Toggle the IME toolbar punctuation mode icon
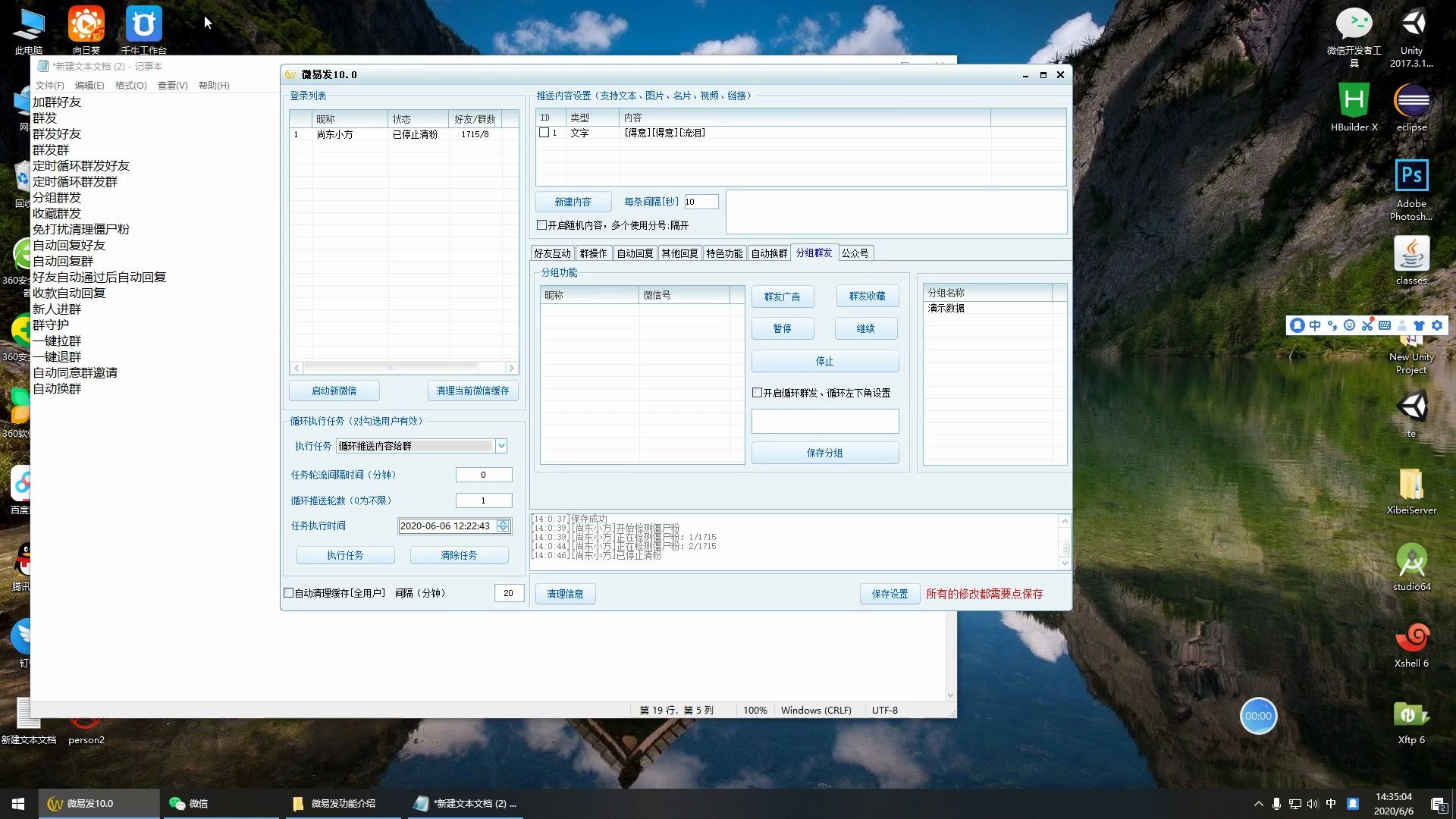 (x=1332, y=325)
